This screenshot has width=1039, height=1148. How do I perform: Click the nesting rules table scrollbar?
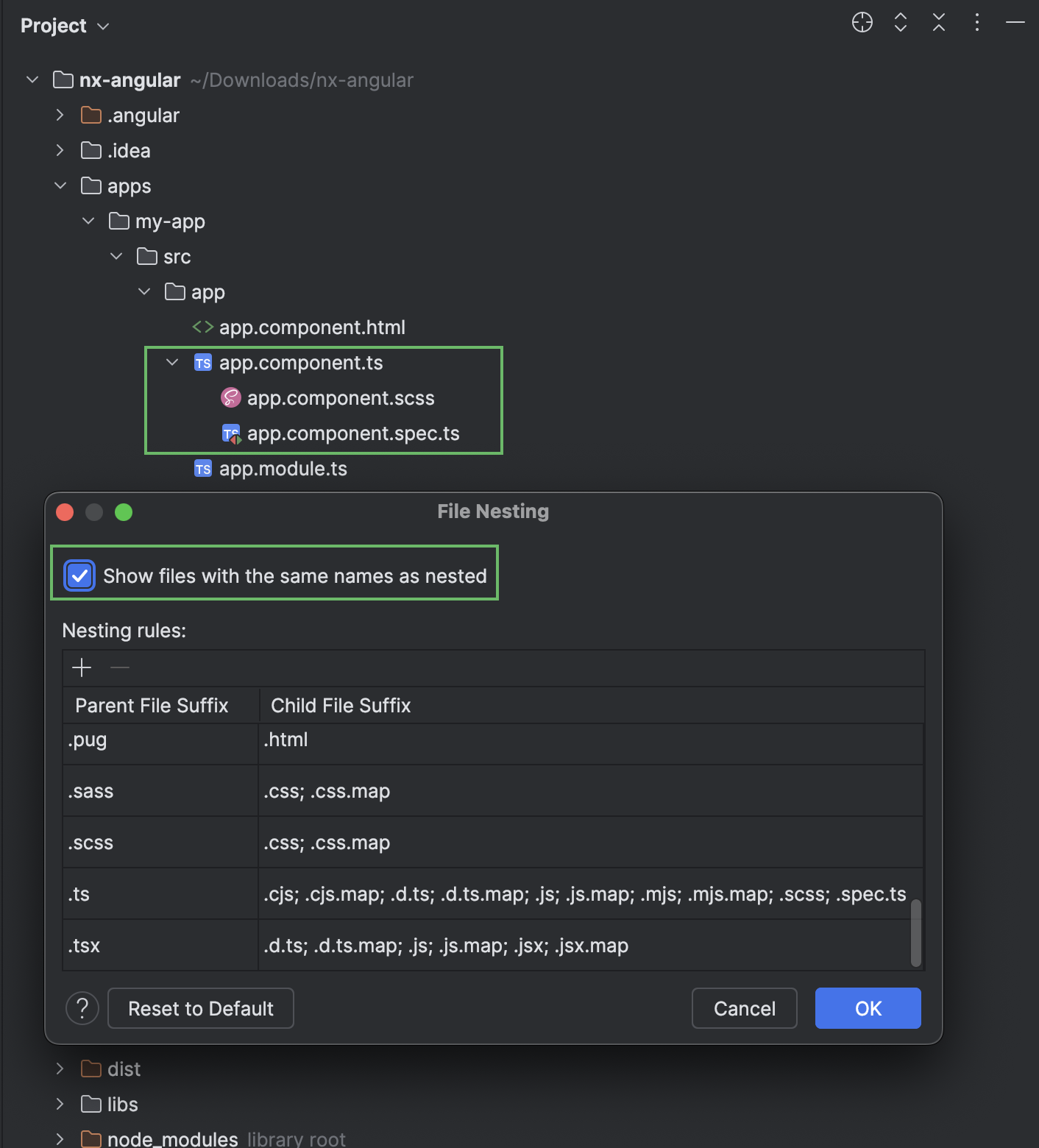pos(915,932)
